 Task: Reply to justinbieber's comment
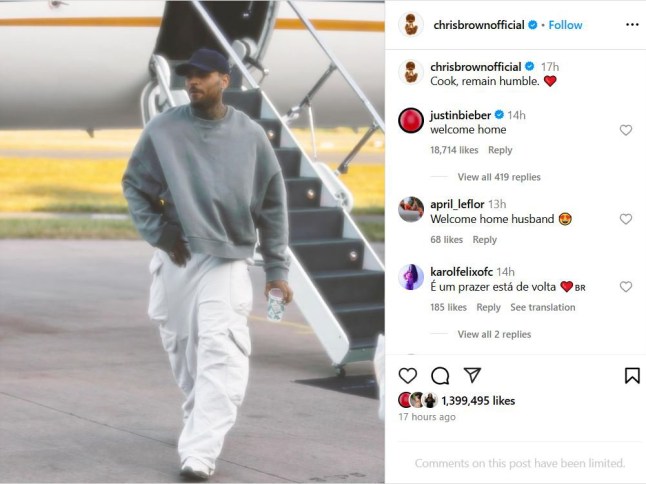point(500,150)
